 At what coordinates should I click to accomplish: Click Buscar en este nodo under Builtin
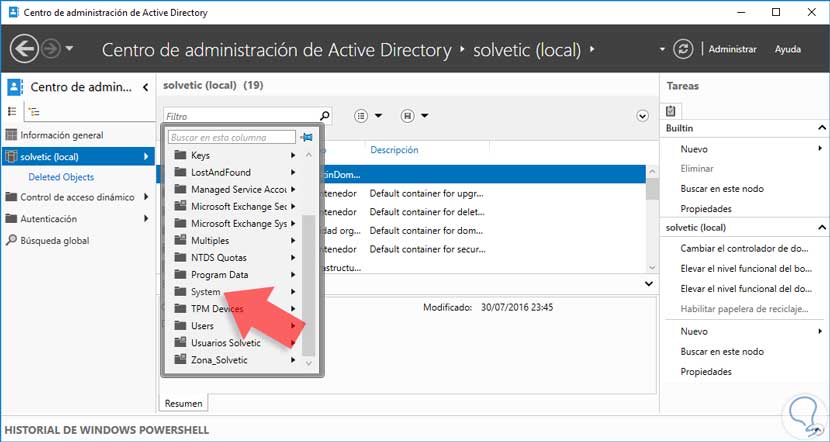722,188
